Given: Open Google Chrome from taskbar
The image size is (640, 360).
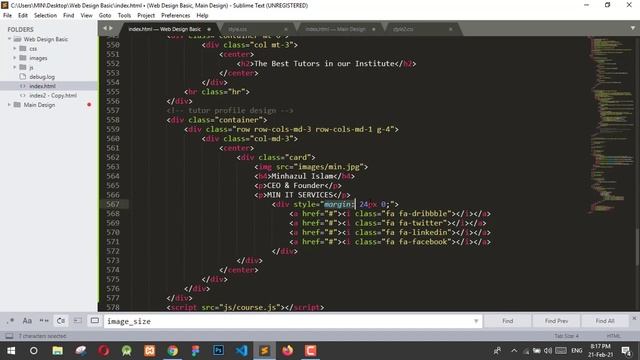Looking at the screenshot, I should pos(173,351).
